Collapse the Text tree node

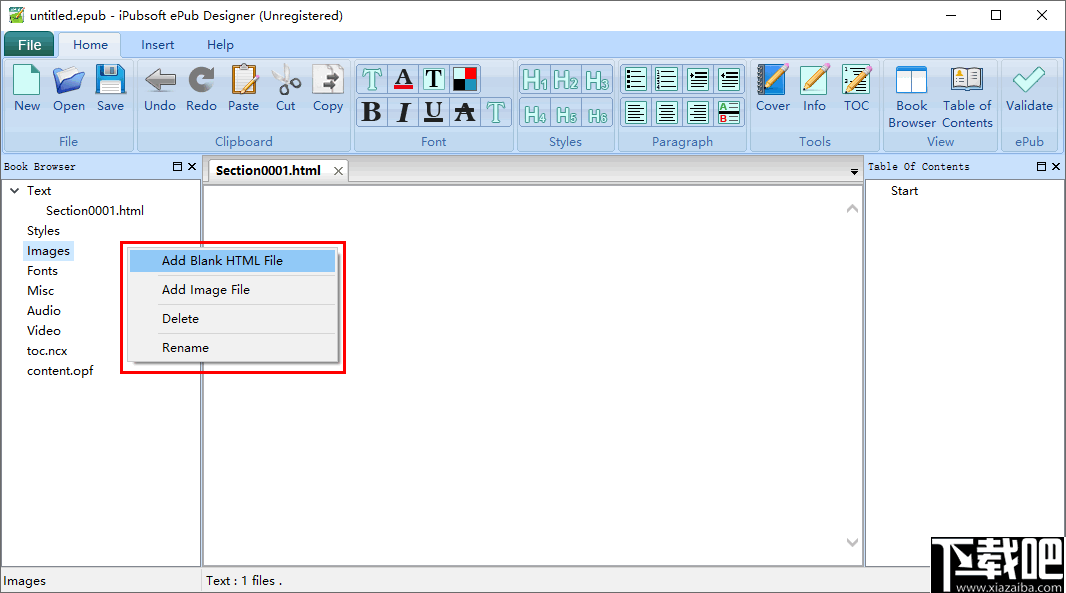15,190
